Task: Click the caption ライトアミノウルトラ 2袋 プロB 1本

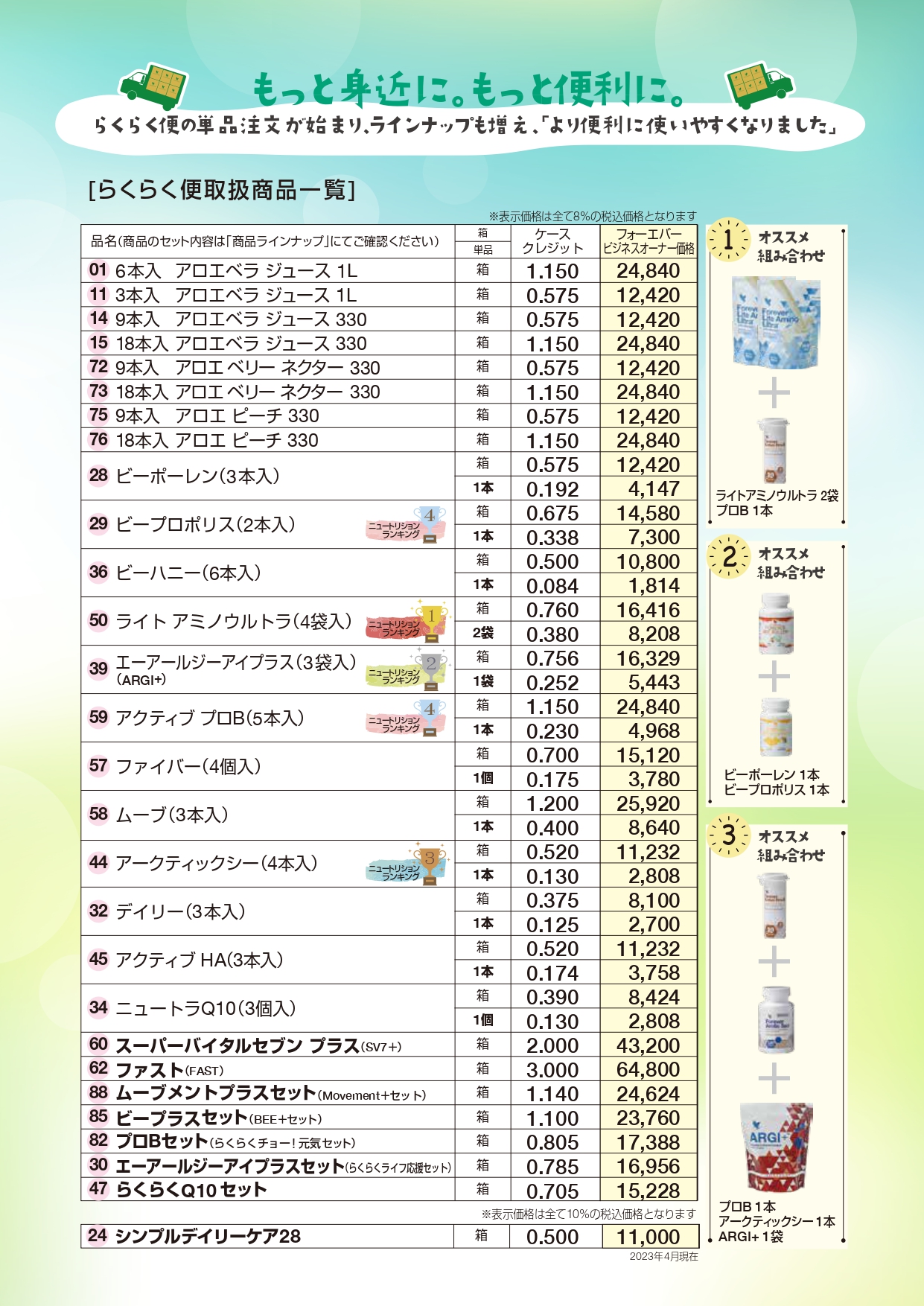Action: tap(777, 503)
